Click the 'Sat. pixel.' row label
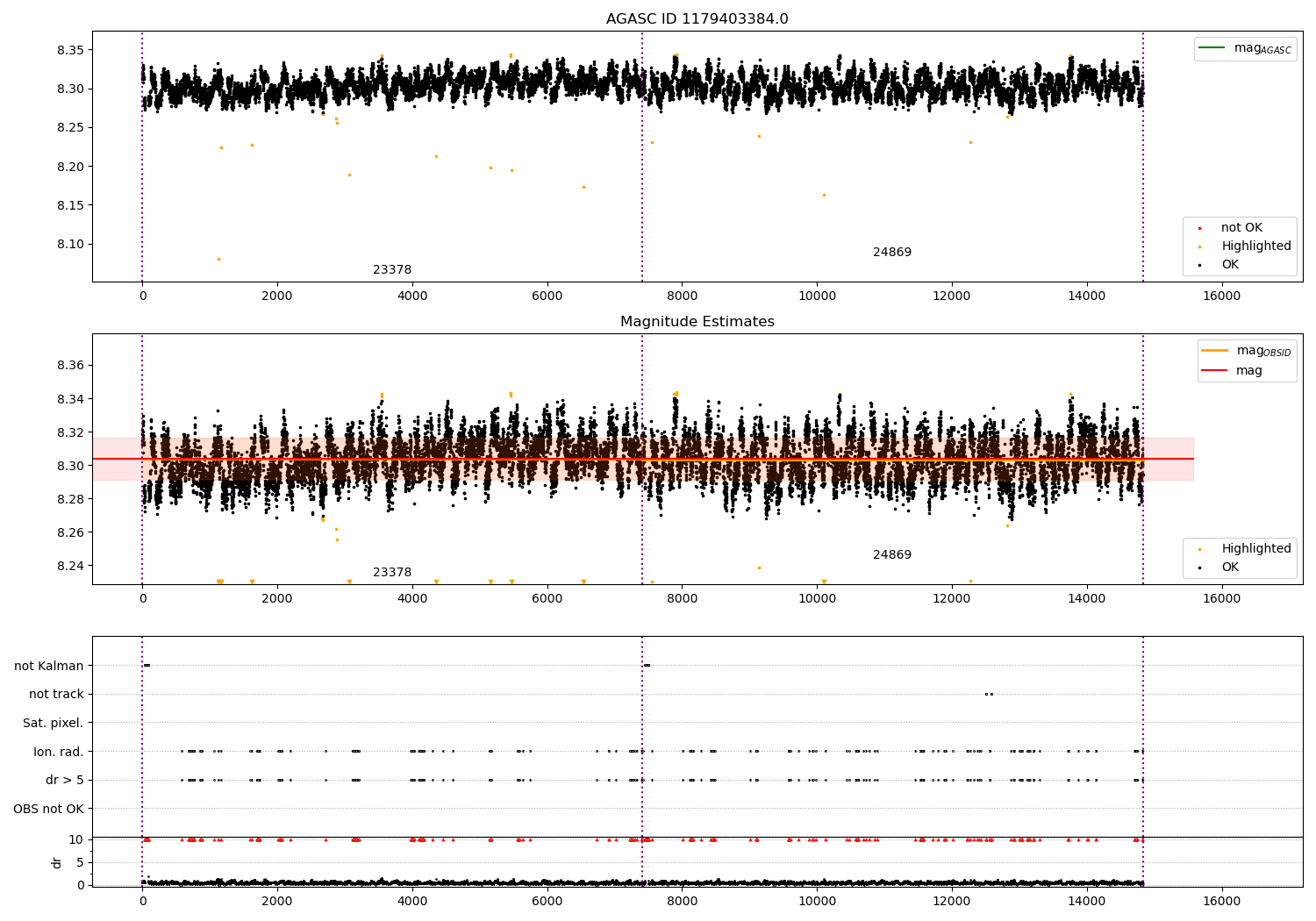The image size is (1316, 921). [x=54, y=724]
